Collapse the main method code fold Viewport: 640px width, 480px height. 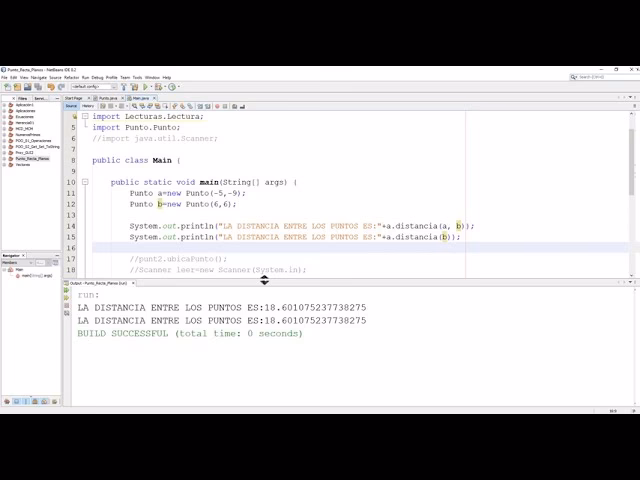click(x=85, y=182)
